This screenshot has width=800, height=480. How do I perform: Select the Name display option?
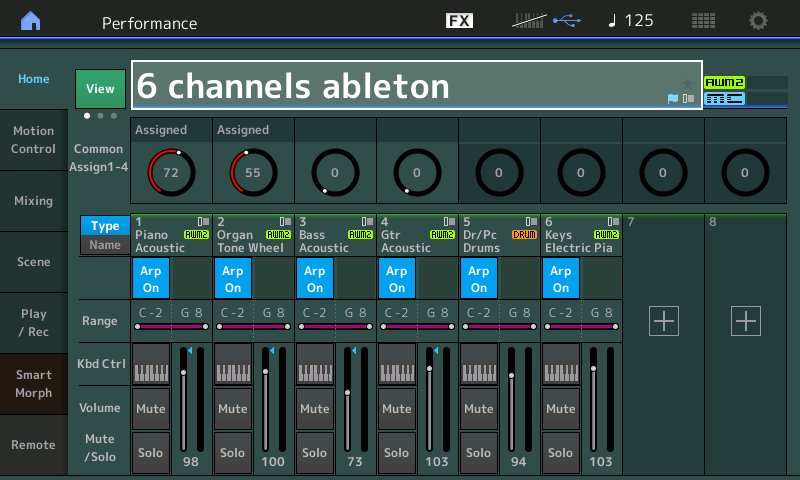coord(105,245)
